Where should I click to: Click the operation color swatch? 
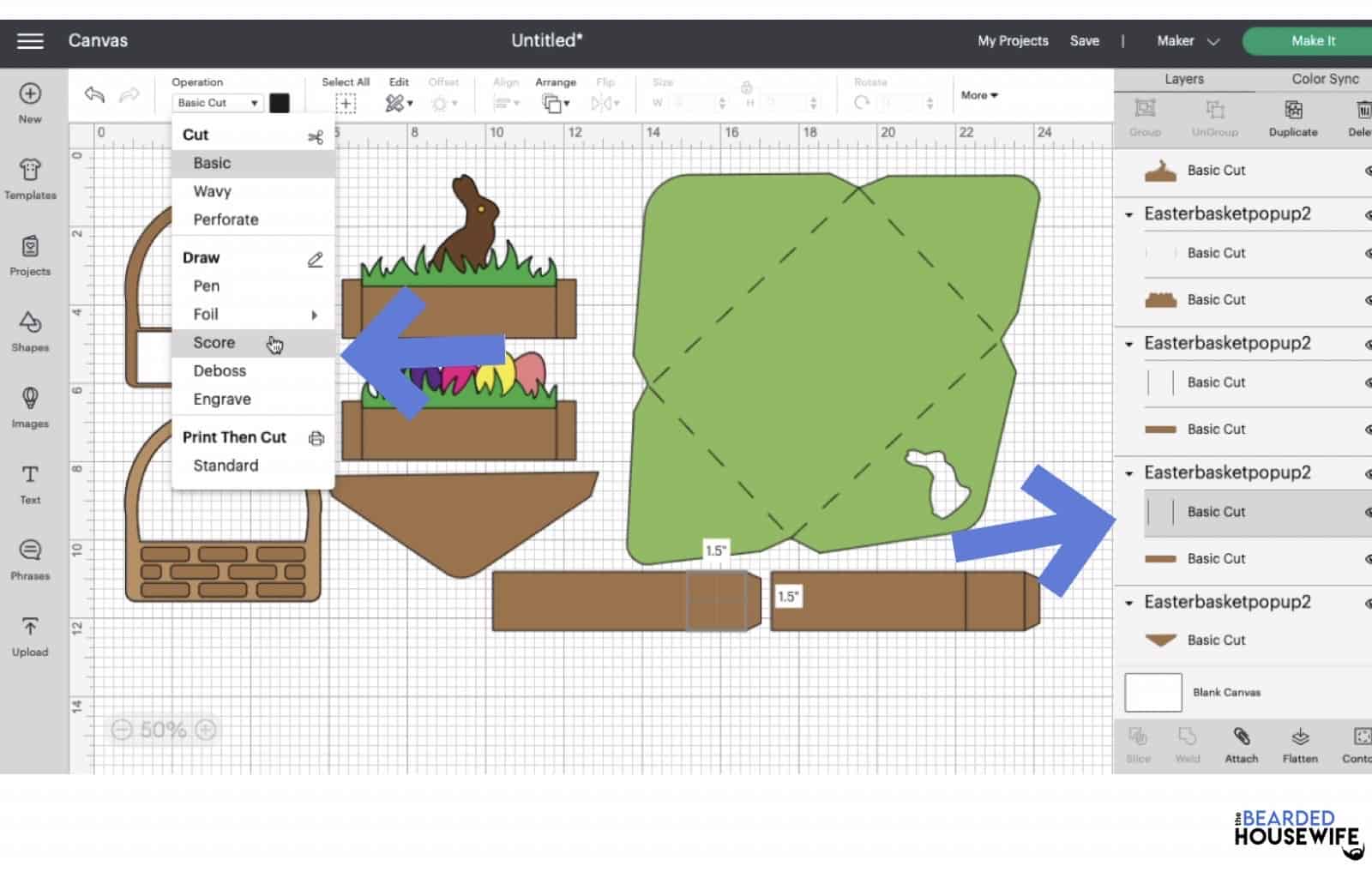280,103
